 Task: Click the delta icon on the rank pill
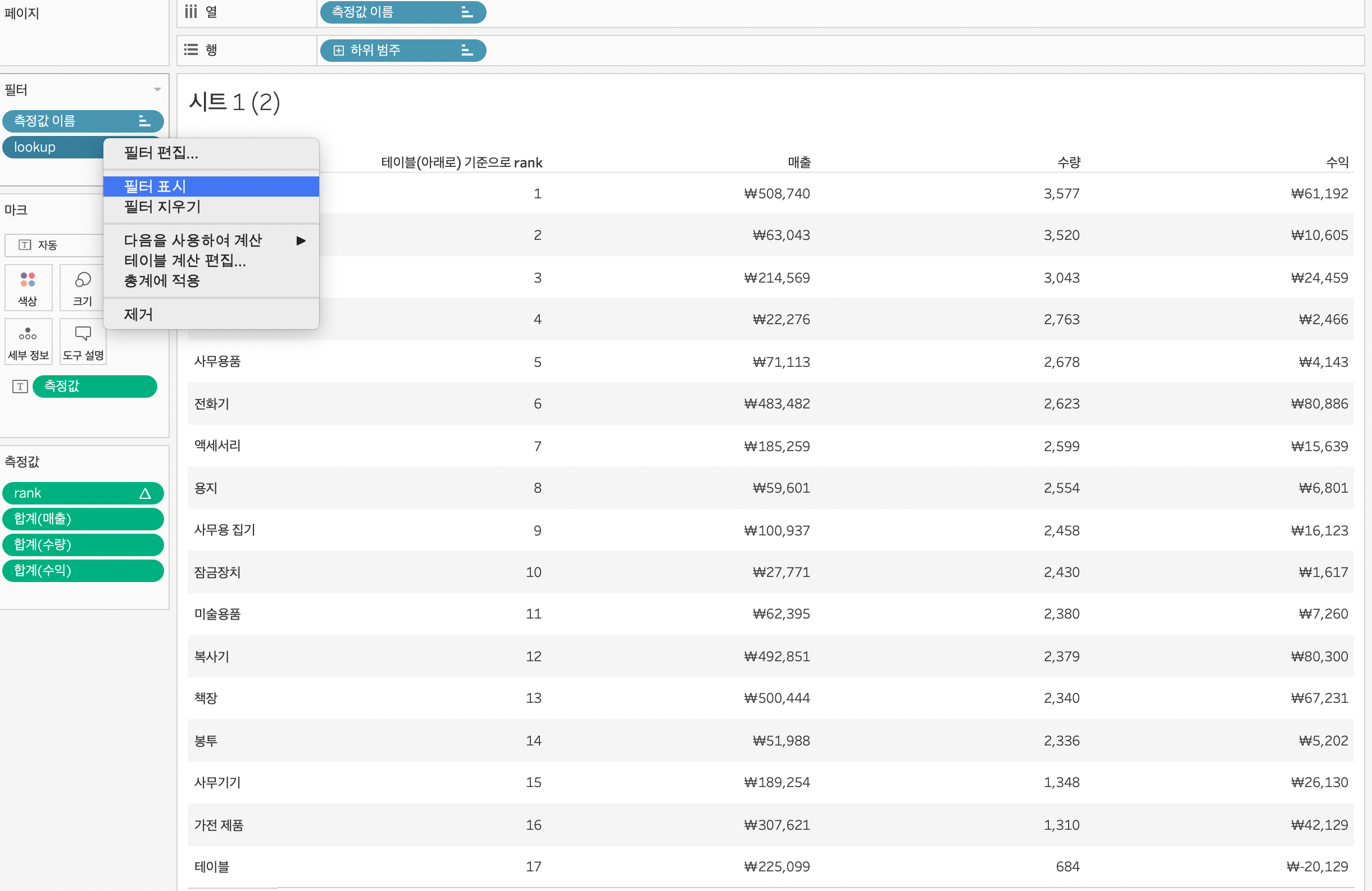coord(145,494)
